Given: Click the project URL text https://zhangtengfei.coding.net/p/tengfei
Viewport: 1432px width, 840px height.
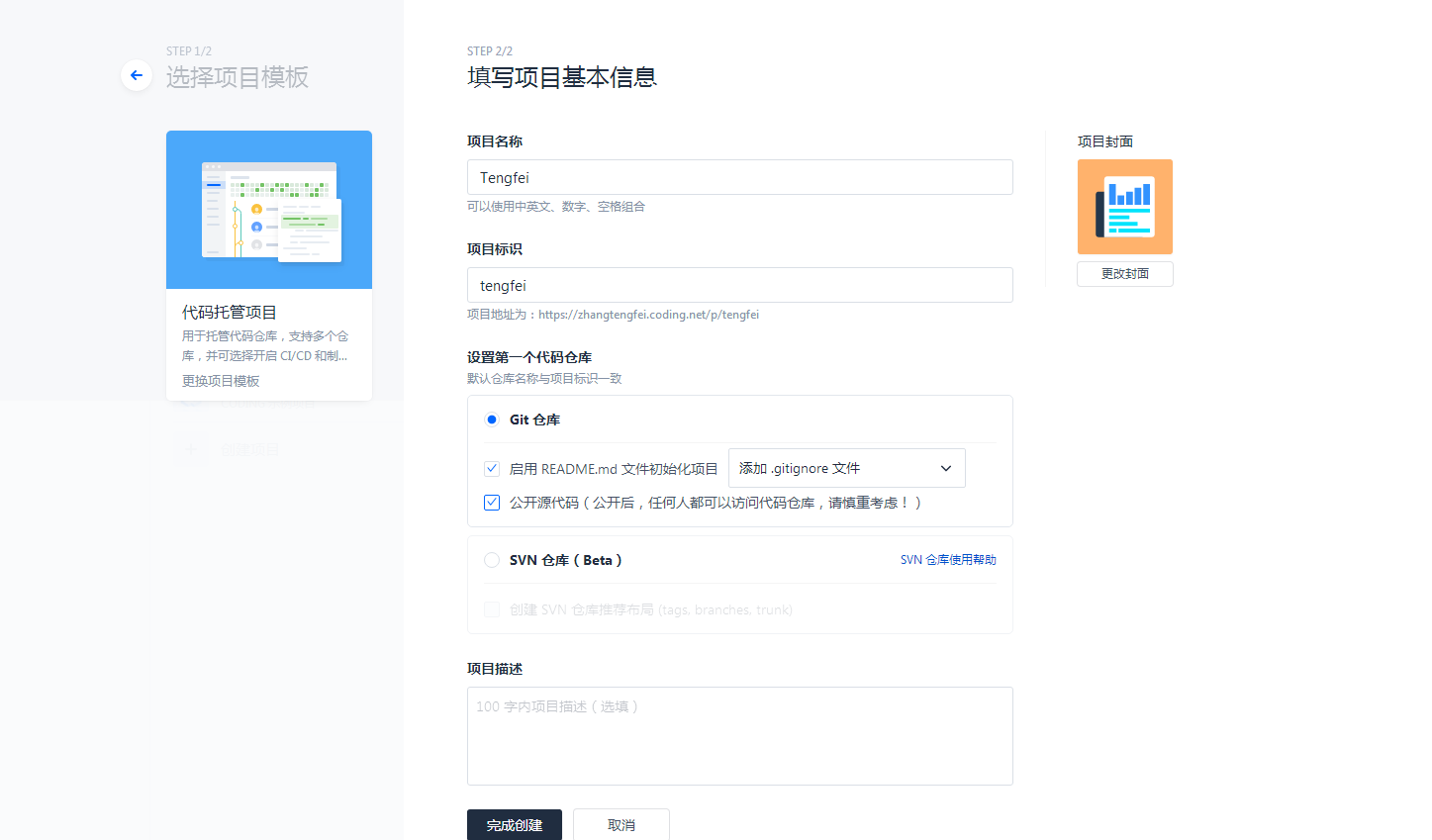Looking at the screenshot, I should 649,315.
